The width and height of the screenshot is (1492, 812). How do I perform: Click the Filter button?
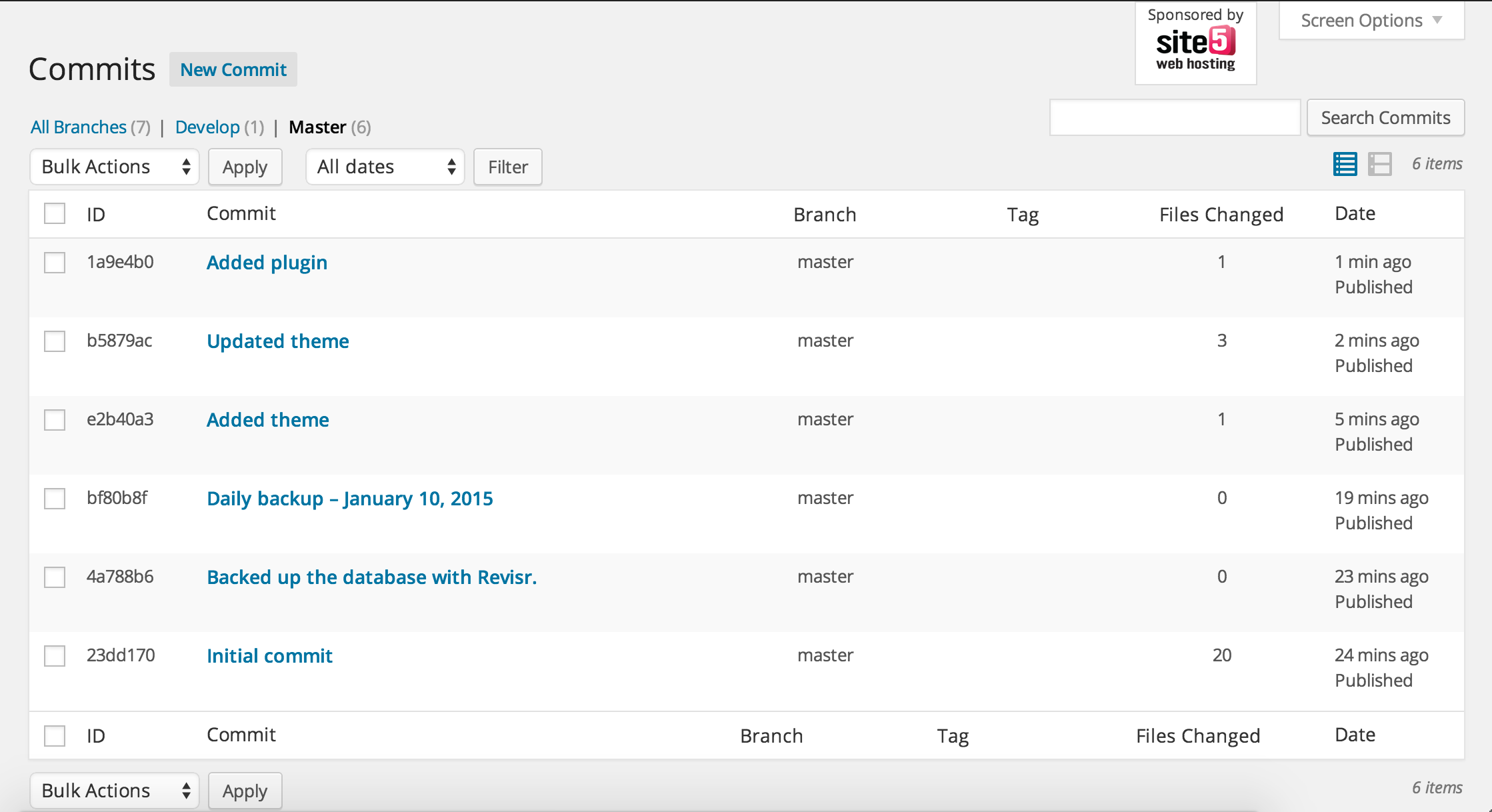pyautogui.click(x=507, y=167)
